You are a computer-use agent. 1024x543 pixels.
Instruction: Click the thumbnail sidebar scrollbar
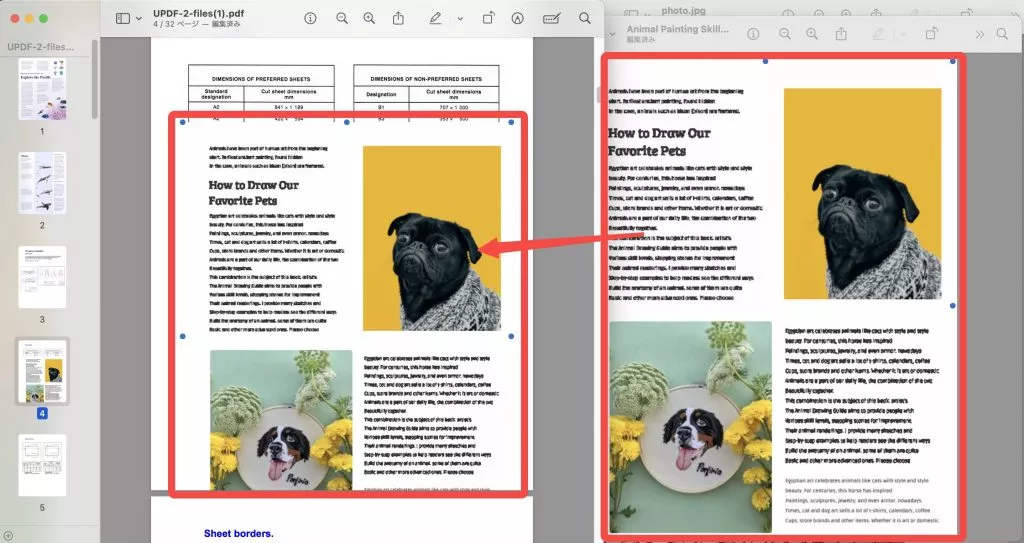click(x=95, y=78)
